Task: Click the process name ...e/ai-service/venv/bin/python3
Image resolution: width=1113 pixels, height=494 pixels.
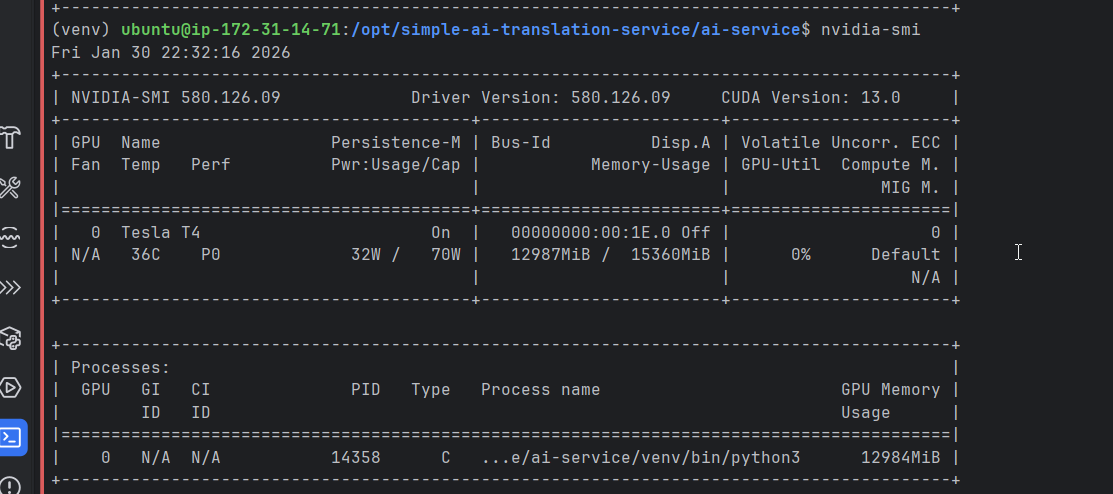Action: 640,458
